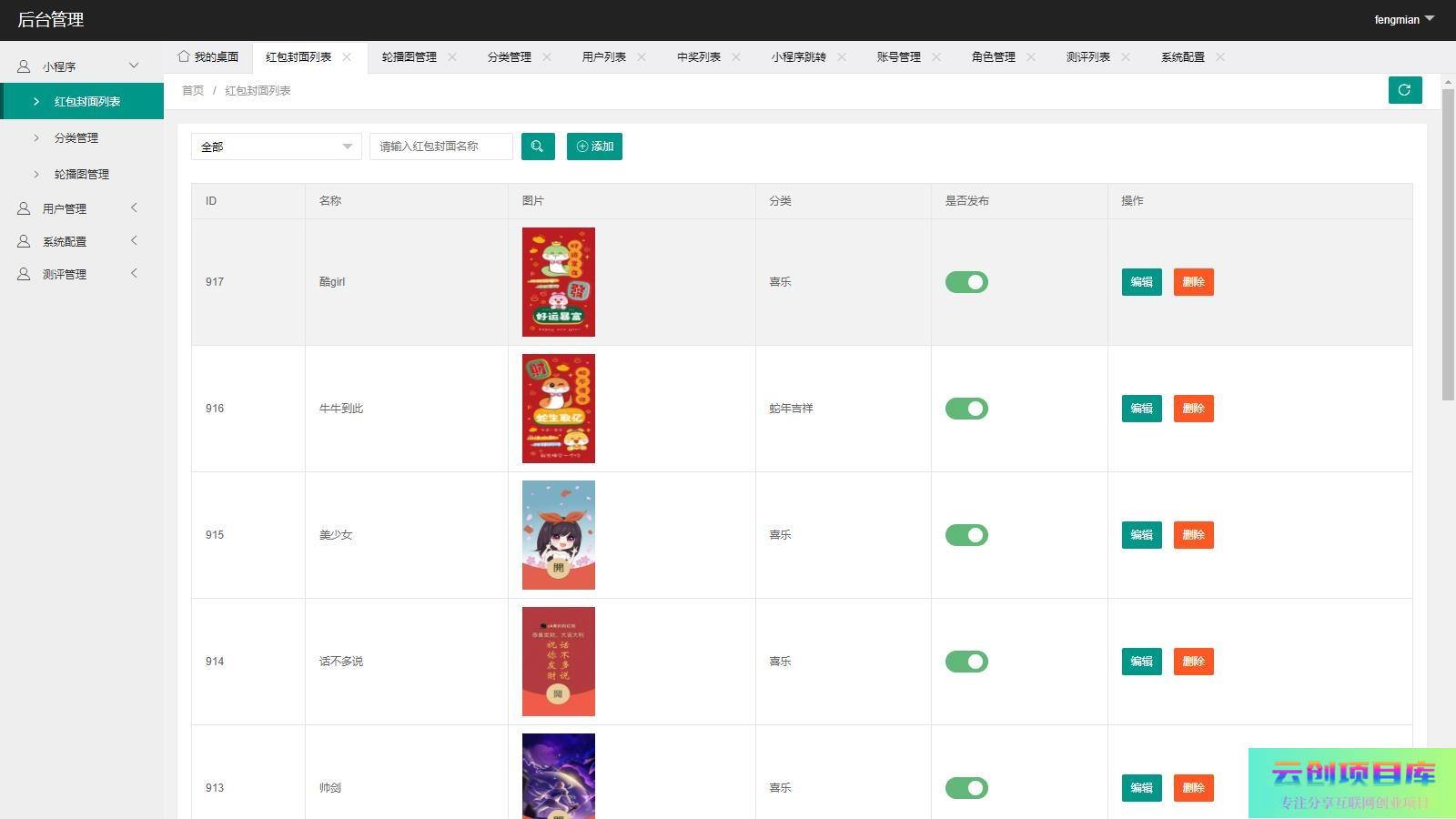Screen dimensions: 1456x819
Task: Close the 中奖列表 tab X icon
Action: tap(736, 57)
